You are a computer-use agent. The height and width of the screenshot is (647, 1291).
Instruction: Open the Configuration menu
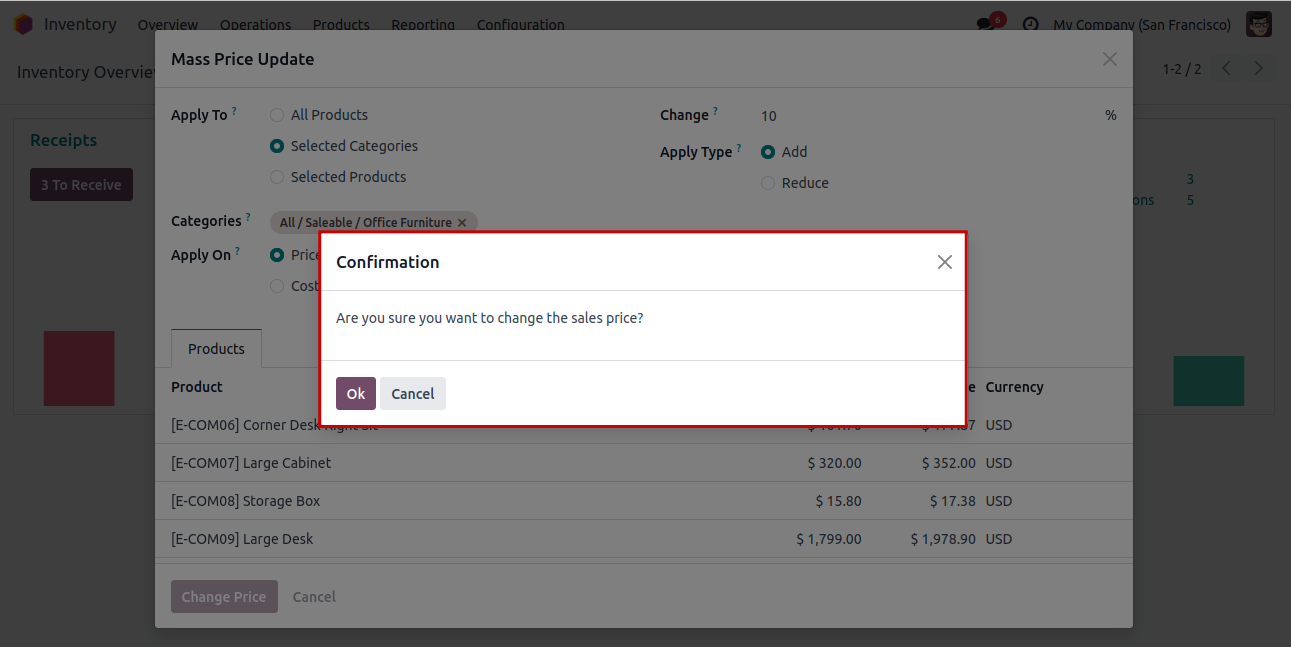pyautogui.click(x=520, y=24)
